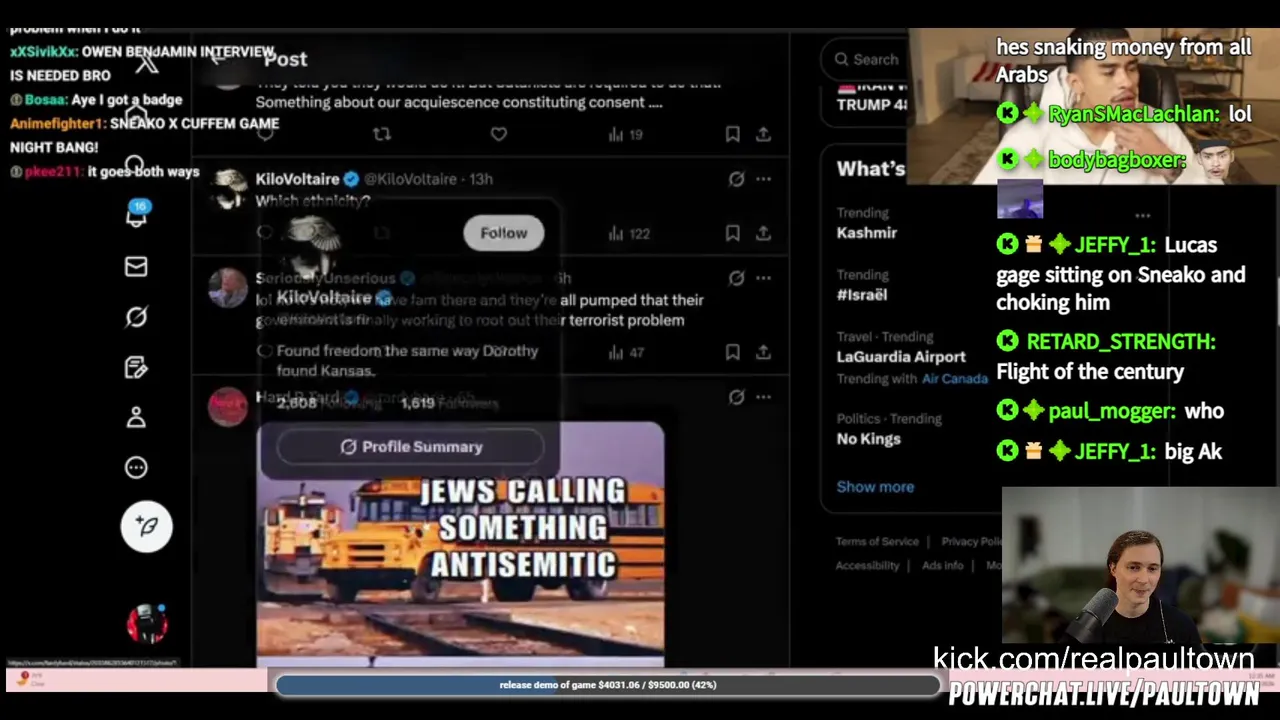1280x720 pixels.
Task: Click Show more under trends
Action: tap(875, 487)
